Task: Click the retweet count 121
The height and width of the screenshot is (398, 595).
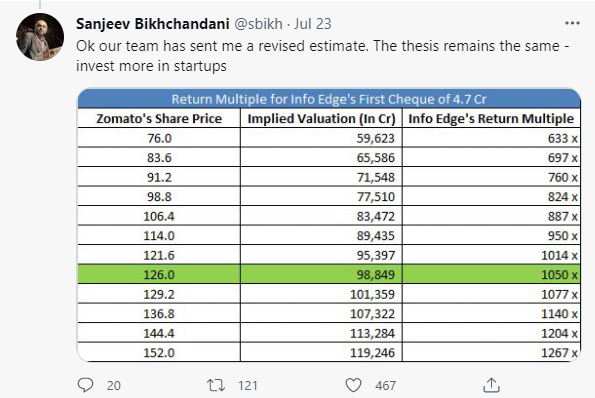Action: (x=248, y=385)
